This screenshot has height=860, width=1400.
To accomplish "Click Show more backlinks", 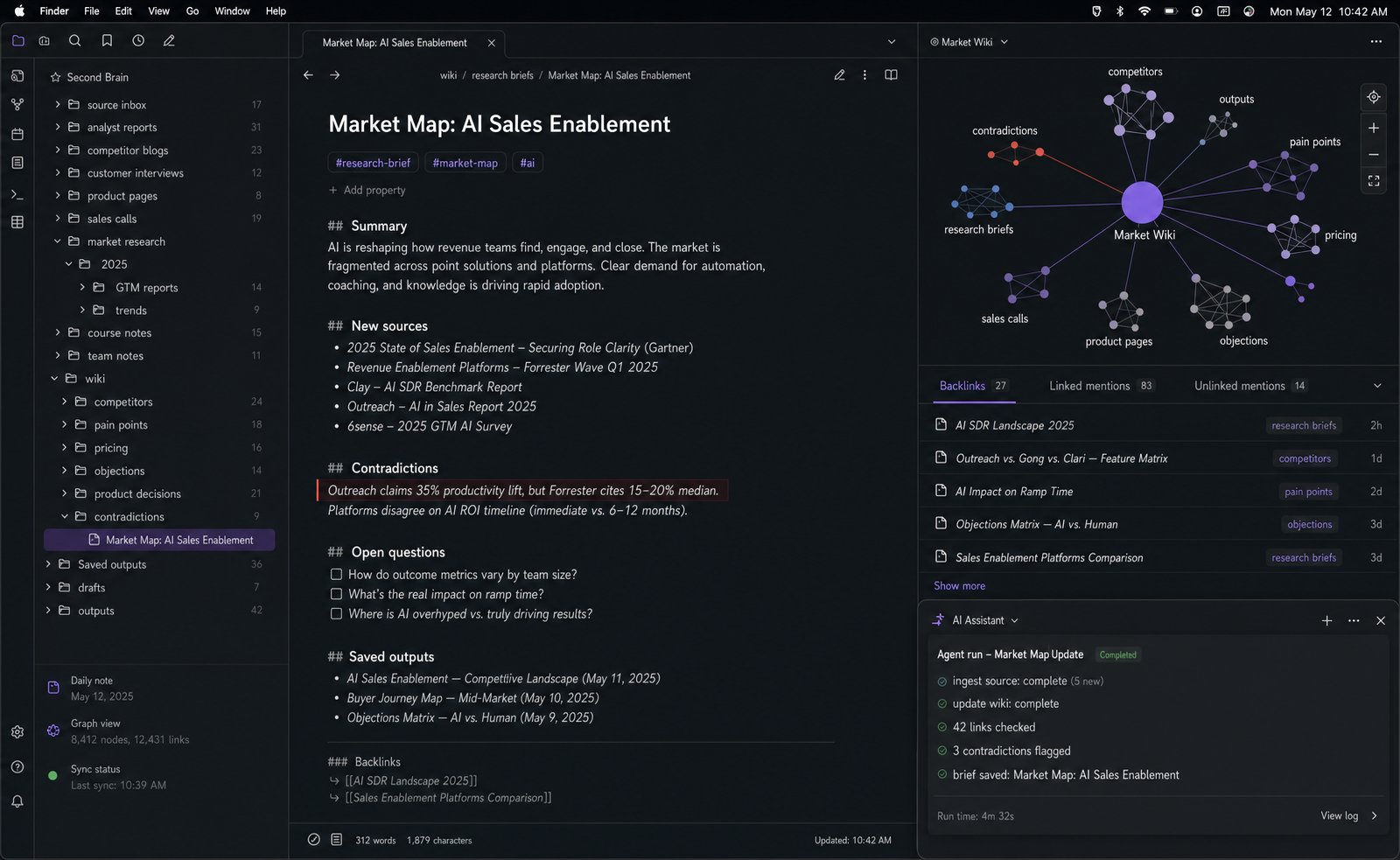I will coord(959,586).
